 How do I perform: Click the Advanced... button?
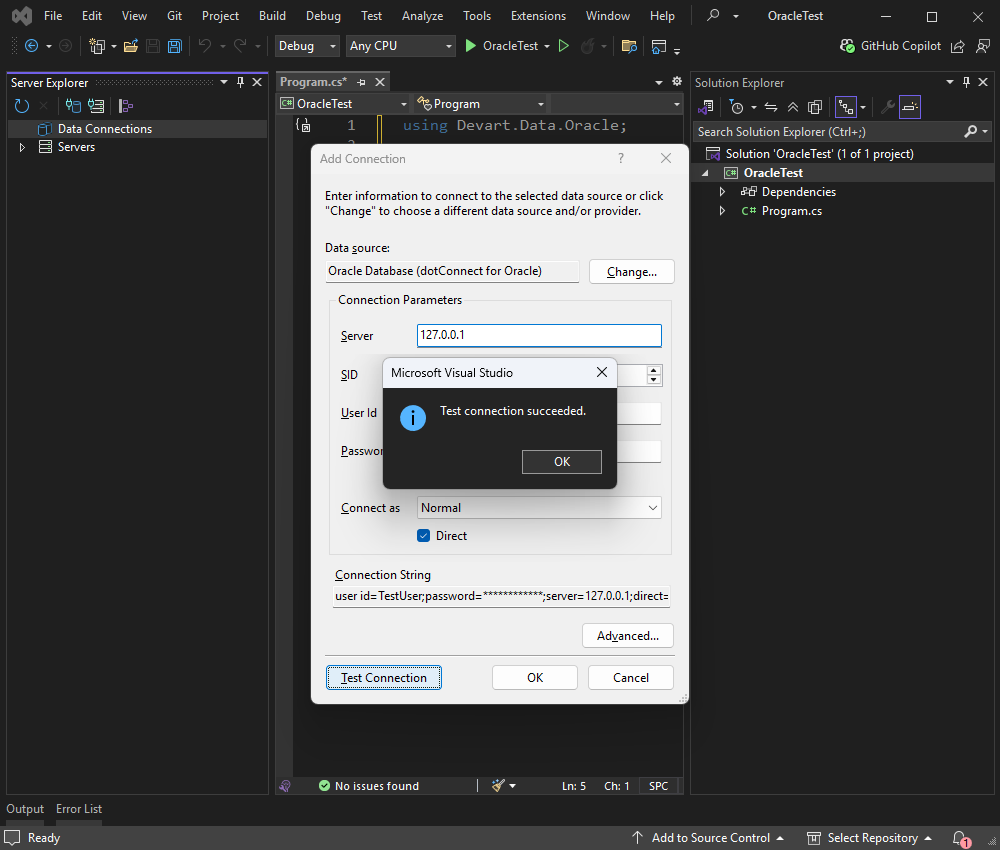click(627, 636)
